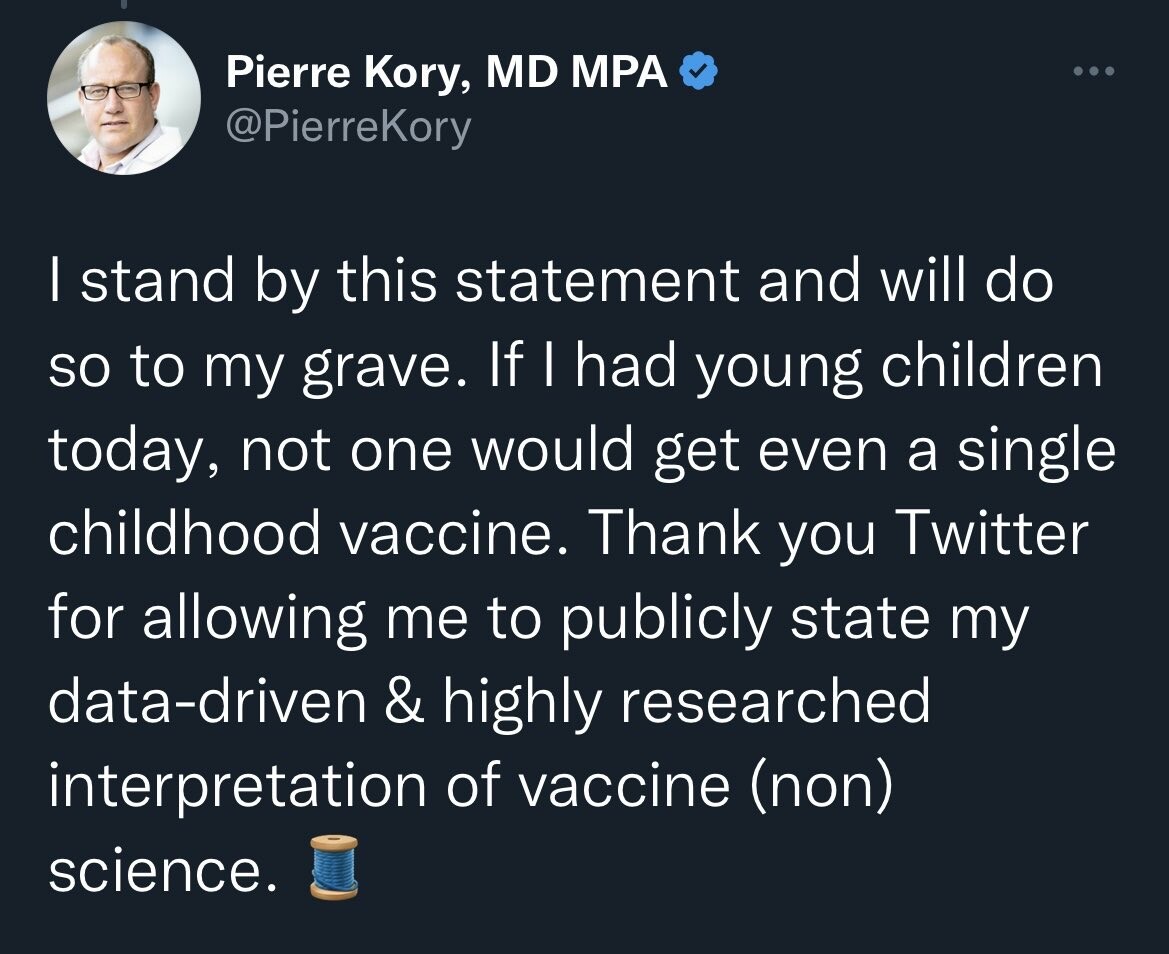1169x954 pixels.
Task: Open the @PierreKory handle link
Action: pyautogui.click(x=348, y=127)
